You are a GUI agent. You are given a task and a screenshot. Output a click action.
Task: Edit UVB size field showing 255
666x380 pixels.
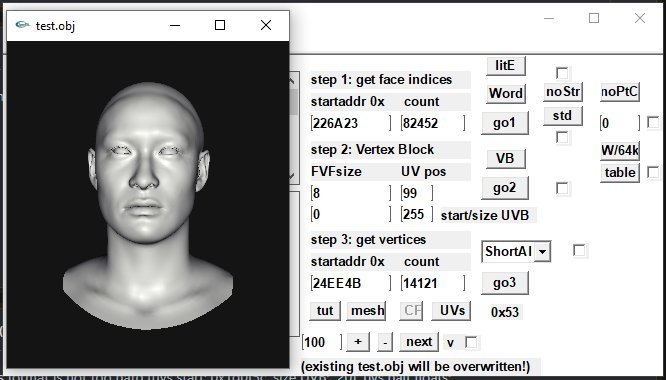417,214
